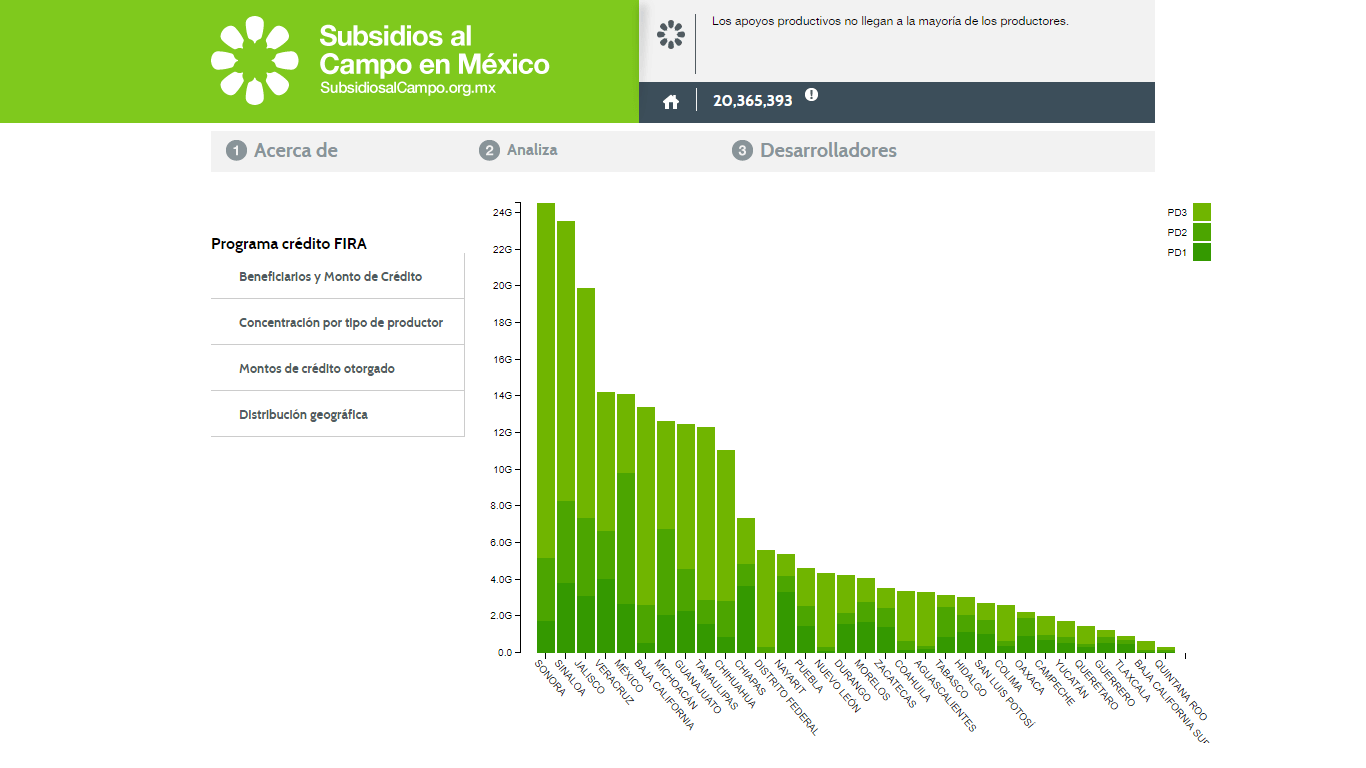Open the Acerca de tab

[296, 151]
